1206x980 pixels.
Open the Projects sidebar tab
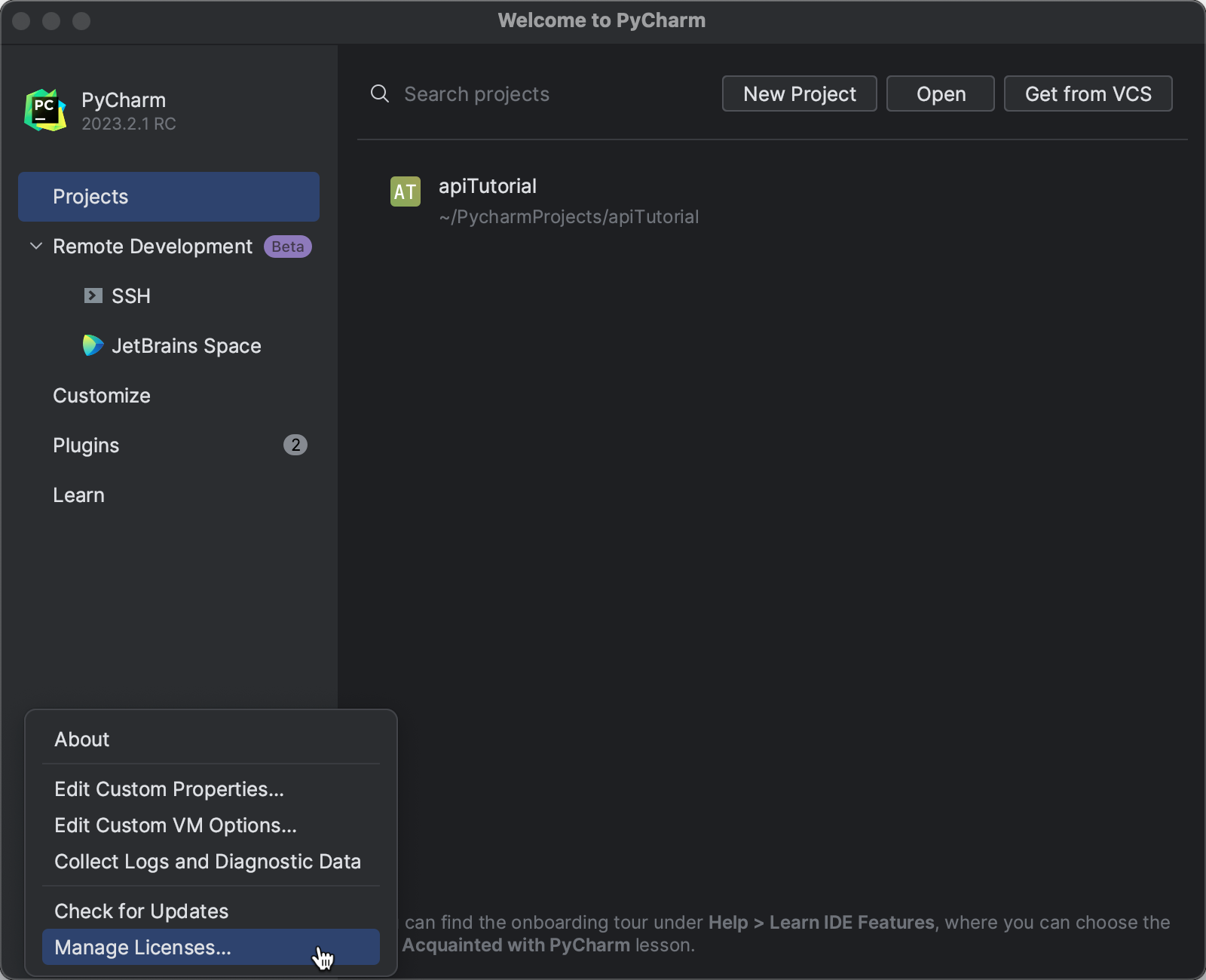(x=90, y=196)
